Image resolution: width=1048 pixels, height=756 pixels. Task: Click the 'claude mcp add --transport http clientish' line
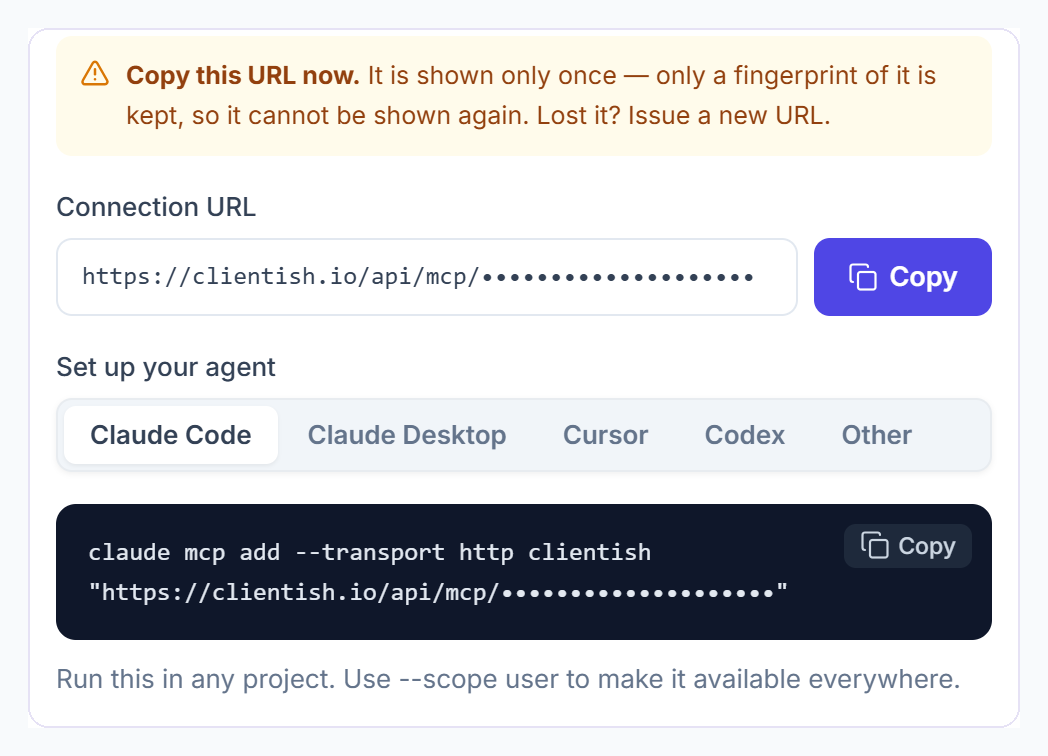coord(370,553)
